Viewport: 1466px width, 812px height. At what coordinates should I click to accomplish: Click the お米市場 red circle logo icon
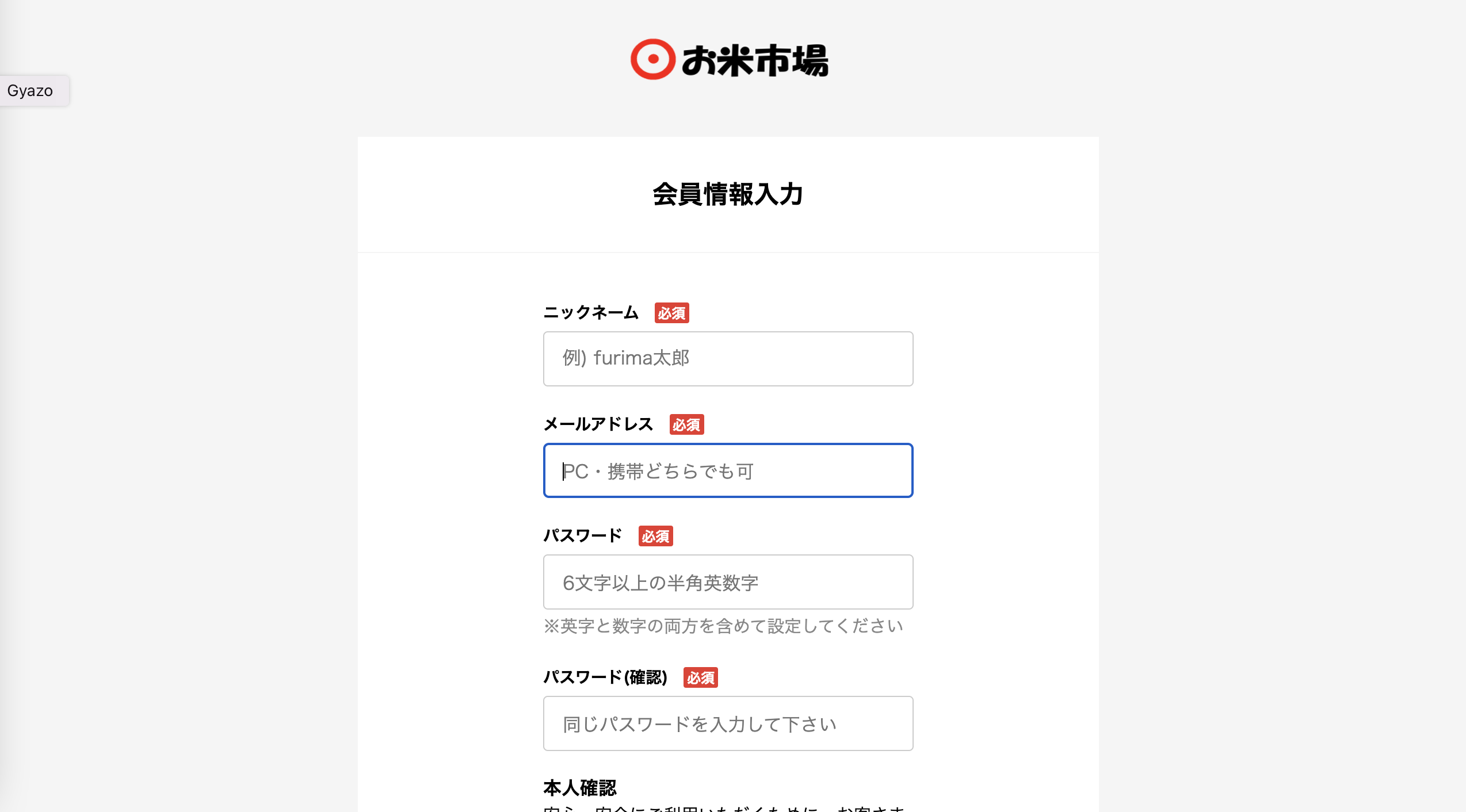point(654,59)
